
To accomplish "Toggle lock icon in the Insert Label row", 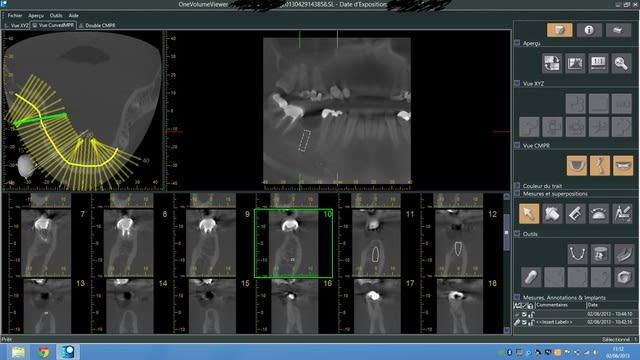I will point(531,322).
